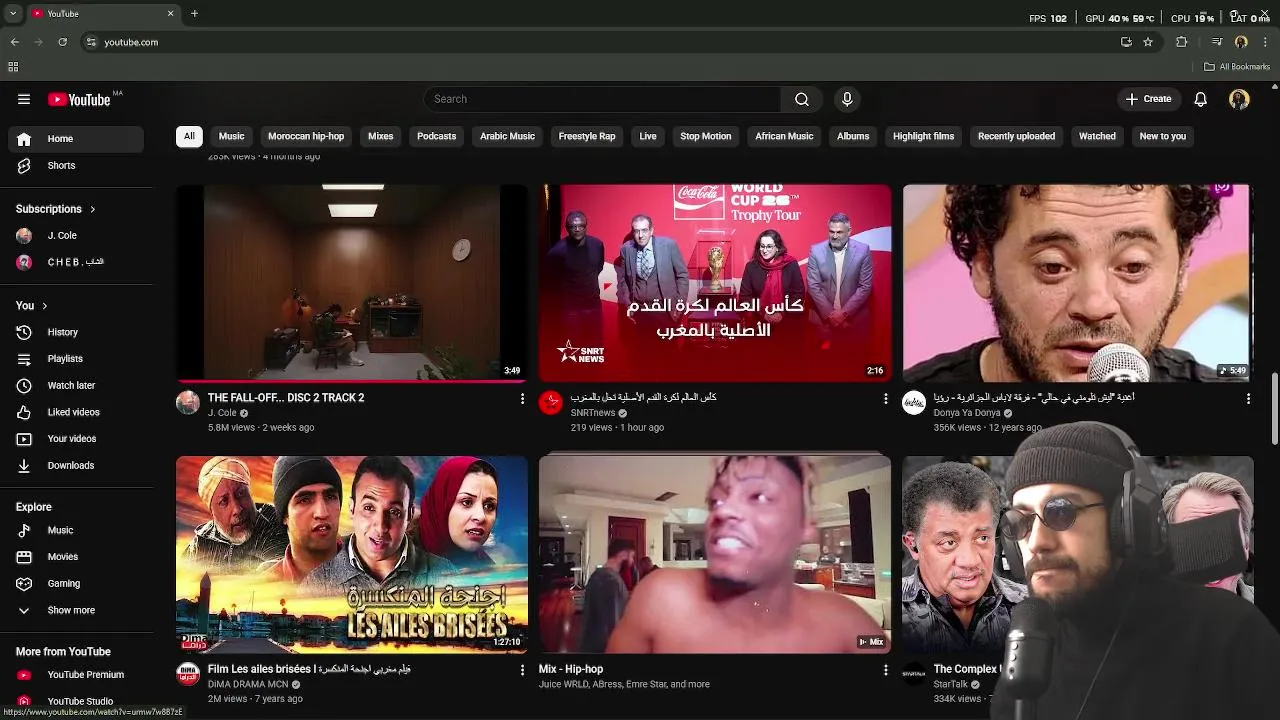The height and width of the screenshot is (720, 1280).
Task: Bookmark this page with star icon
Action: click(x=1148, y=42)
